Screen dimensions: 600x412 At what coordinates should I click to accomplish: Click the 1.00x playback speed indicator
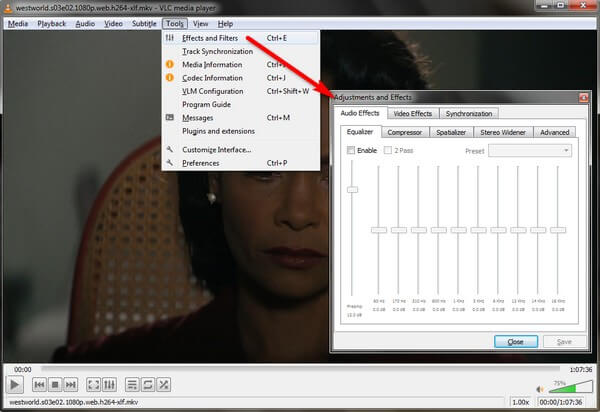click(520, 402)
